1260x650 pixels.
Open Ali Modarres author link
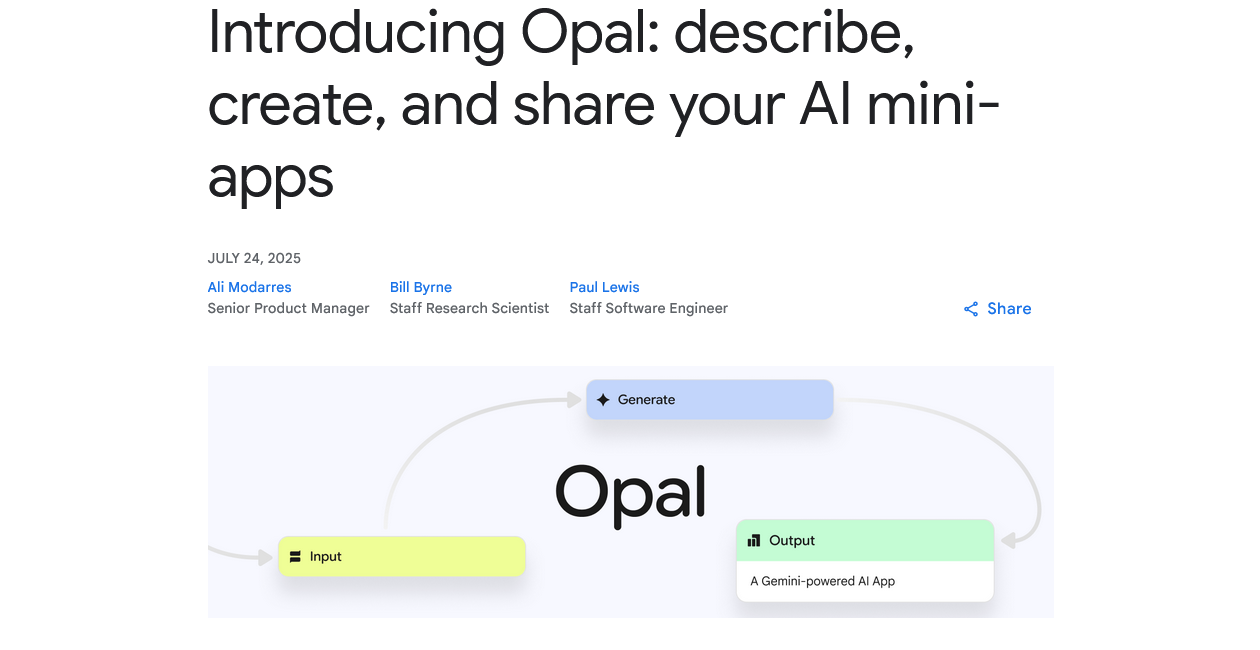[x=249, y=287]
